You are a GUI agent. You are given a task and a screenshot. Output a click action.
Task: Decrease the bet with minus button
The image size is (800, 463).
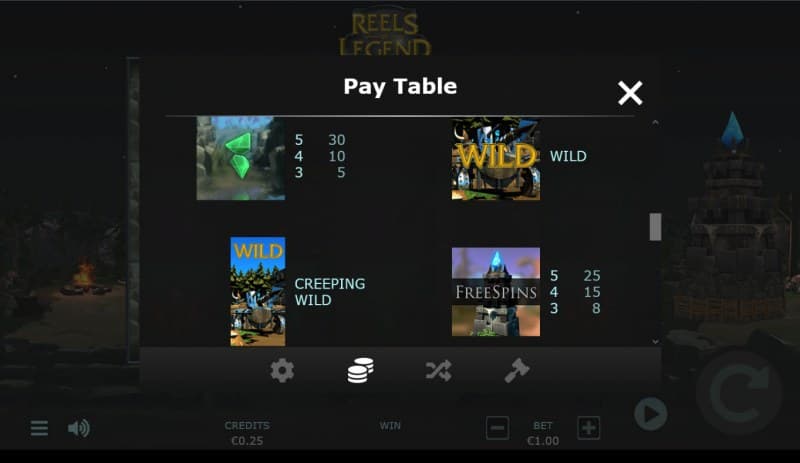click(x=497, y=428)
